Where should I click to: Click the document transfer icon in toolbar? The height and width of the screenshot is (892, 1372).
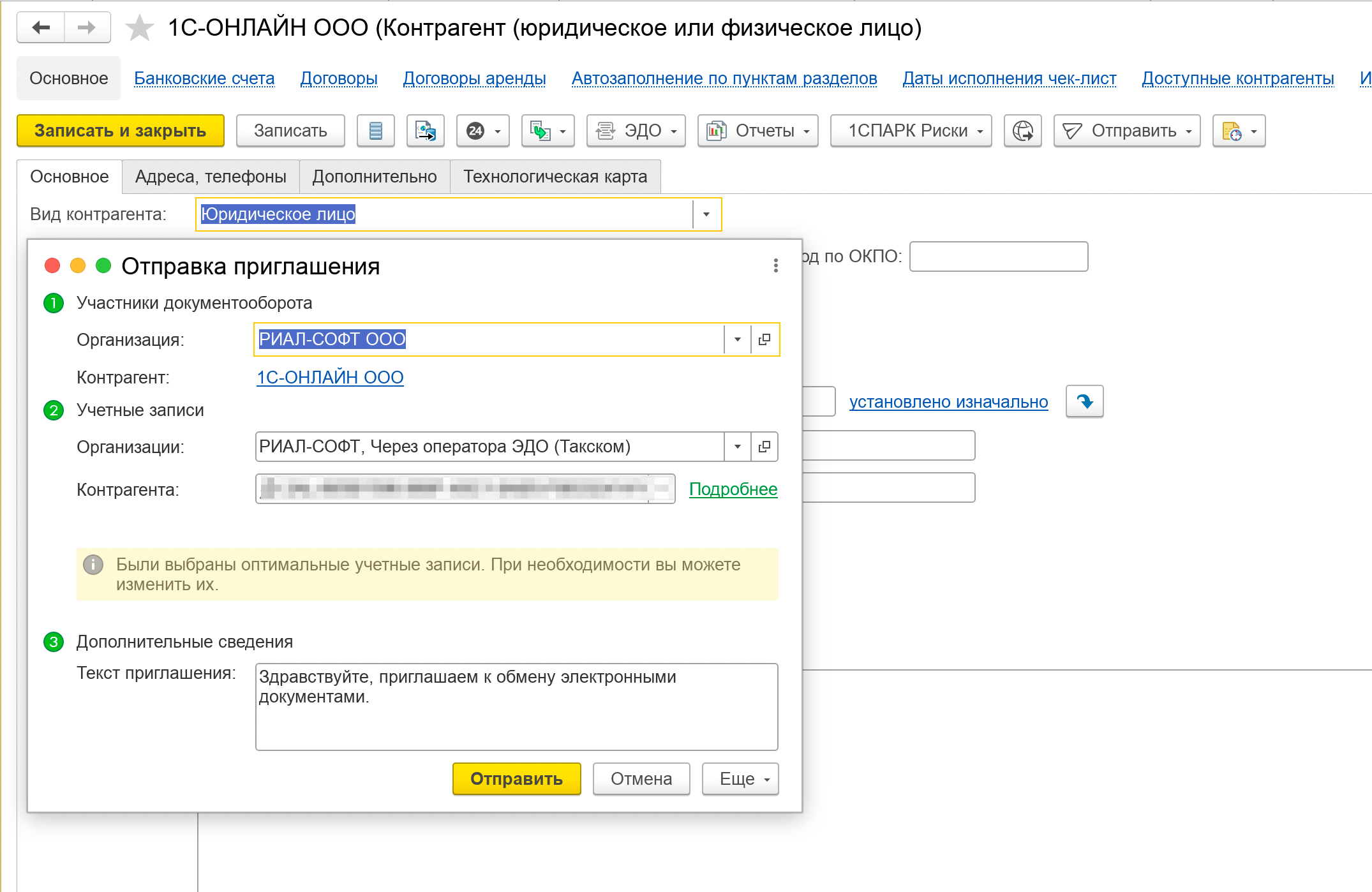coord(426,131)
